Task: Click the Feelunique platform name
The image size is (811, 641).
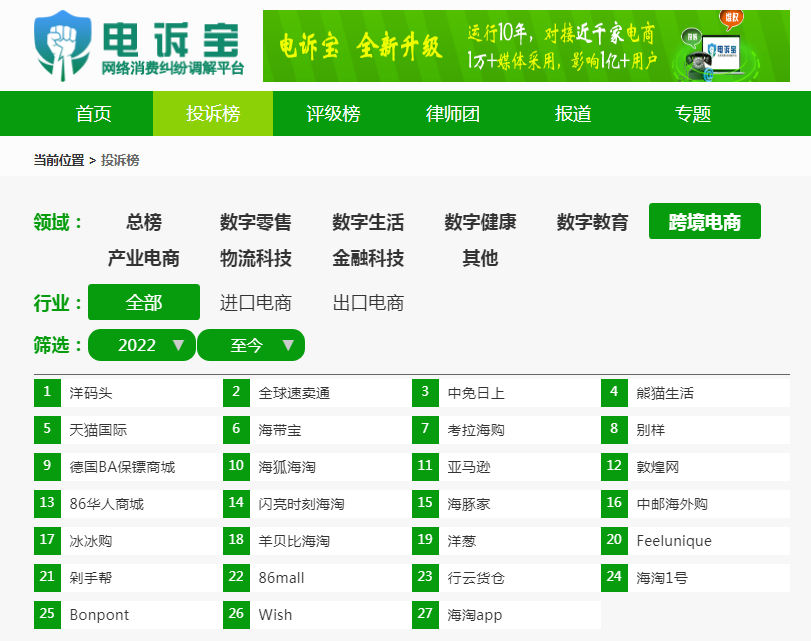Action: click(674, 541)
